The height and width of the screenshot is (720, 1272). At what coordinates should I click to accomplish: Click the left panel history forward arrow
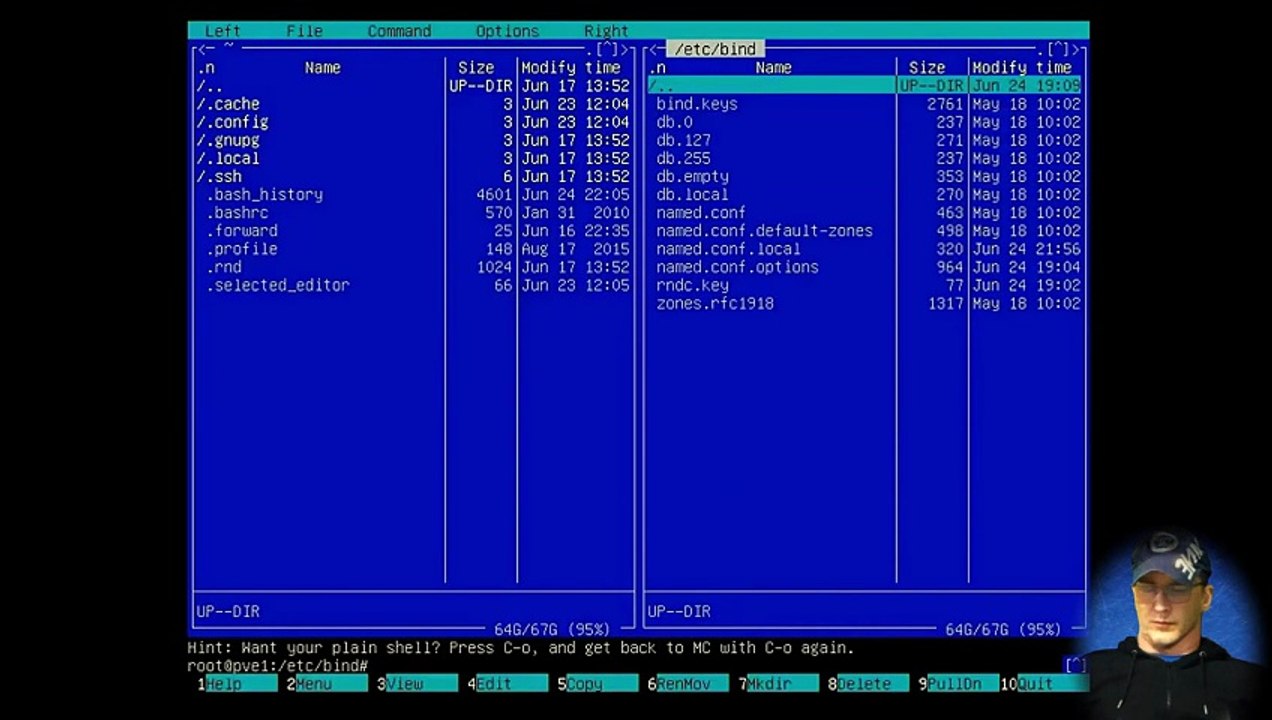pyautogui.click(x=625, y=49)
